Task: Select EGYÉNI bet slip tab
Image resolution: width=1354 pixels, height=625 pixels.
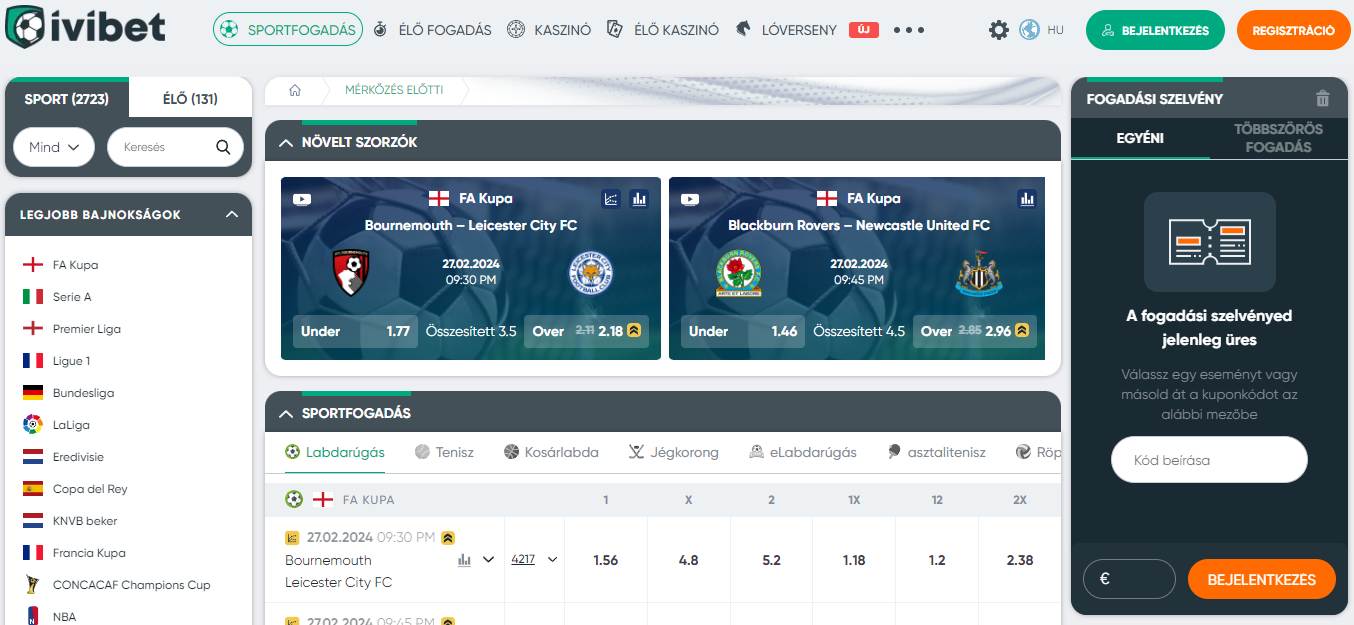Action: pyautogui.click(x=1140, y=138)
